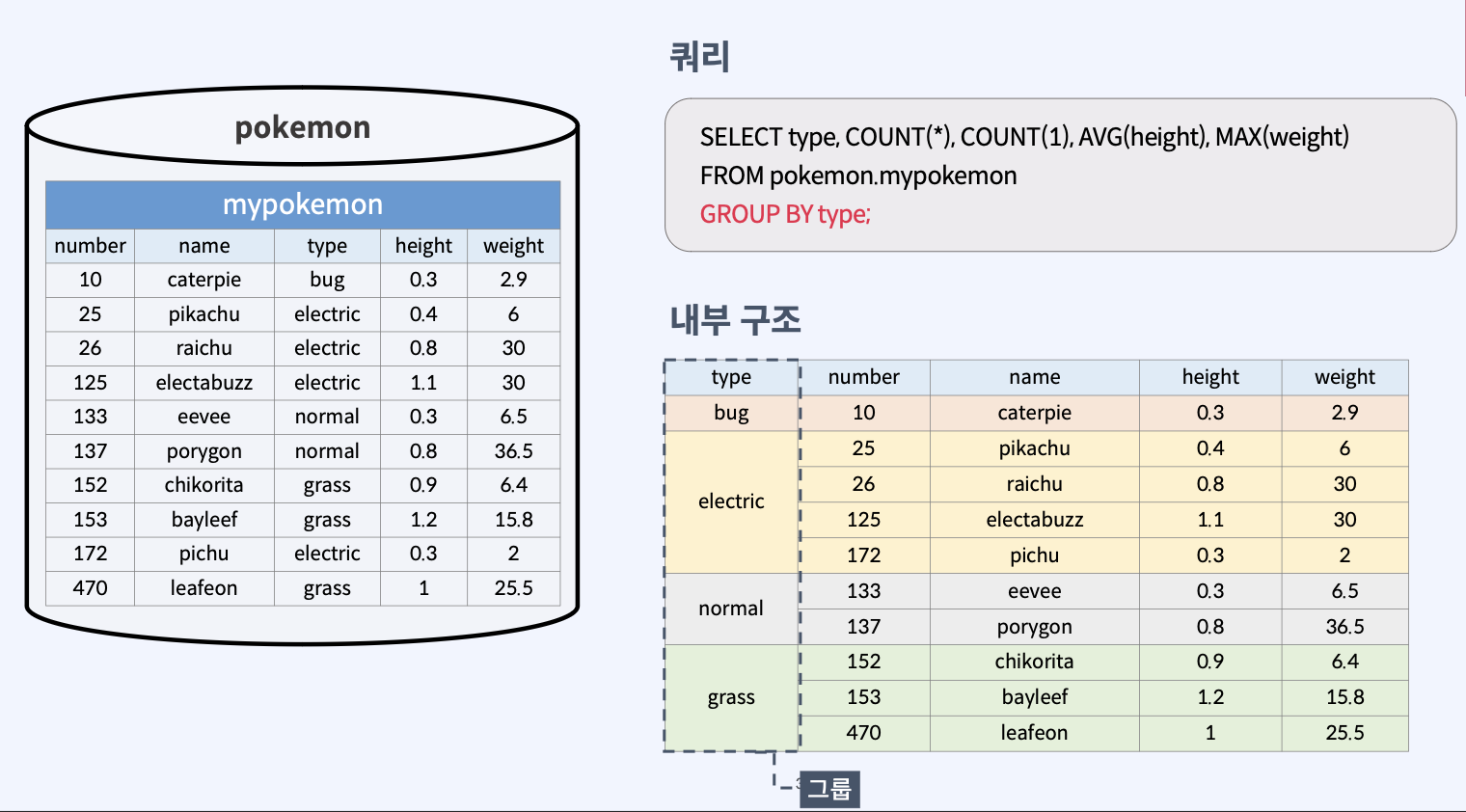Click 'weight' header in the 내부 구조 table
1466x812 pixels.
coord(1344,377)
